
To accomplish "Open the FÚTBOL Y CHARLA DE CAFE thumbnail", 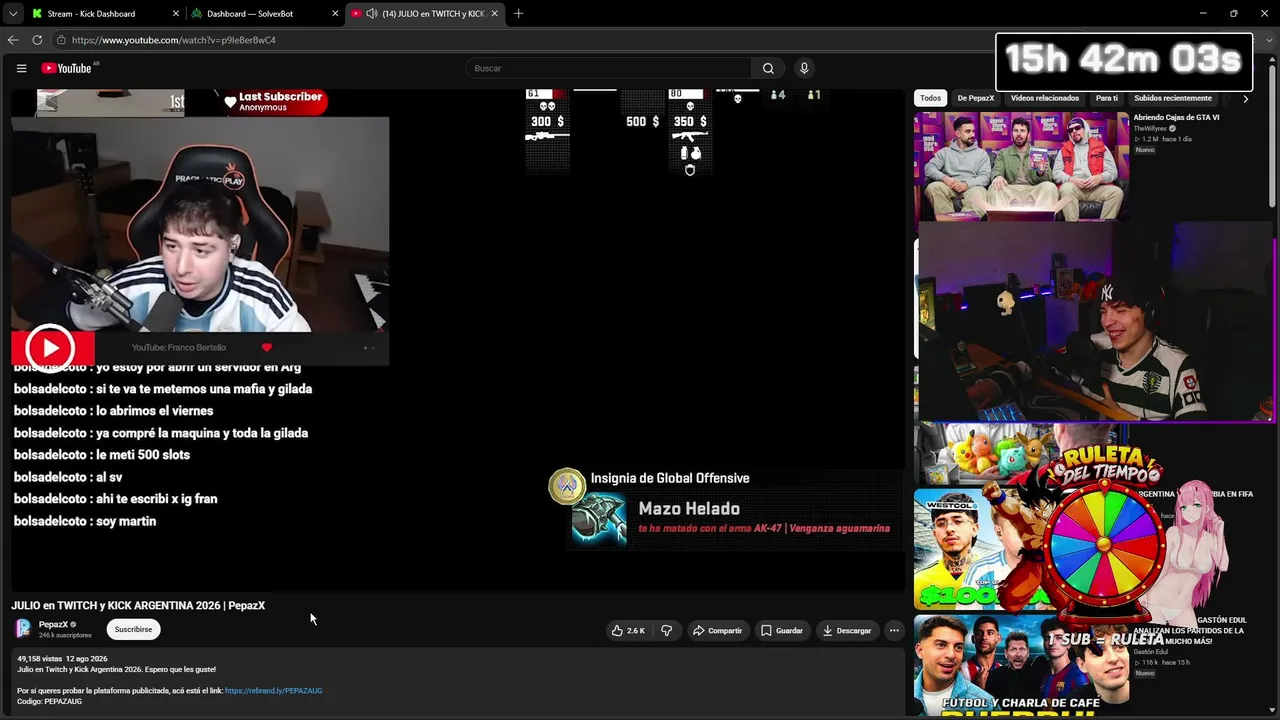I will [1021, 667].
